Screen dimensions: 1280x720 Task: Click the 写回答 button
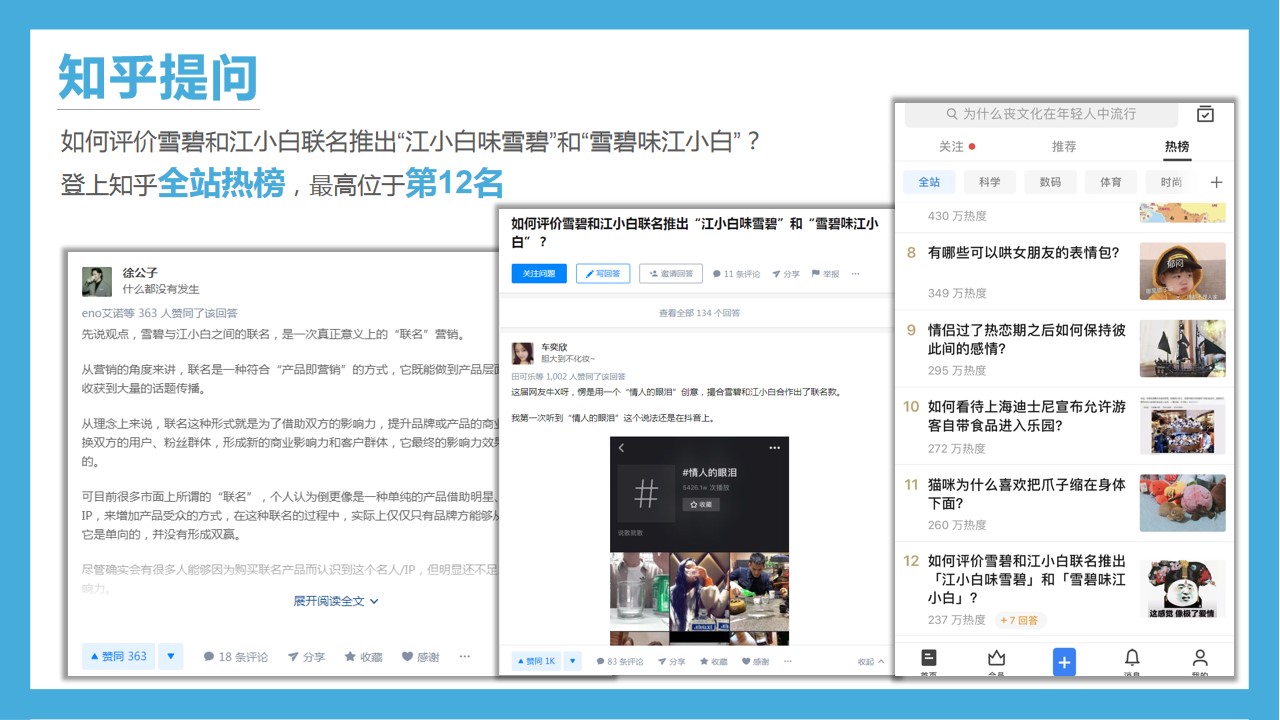[603, 274]
